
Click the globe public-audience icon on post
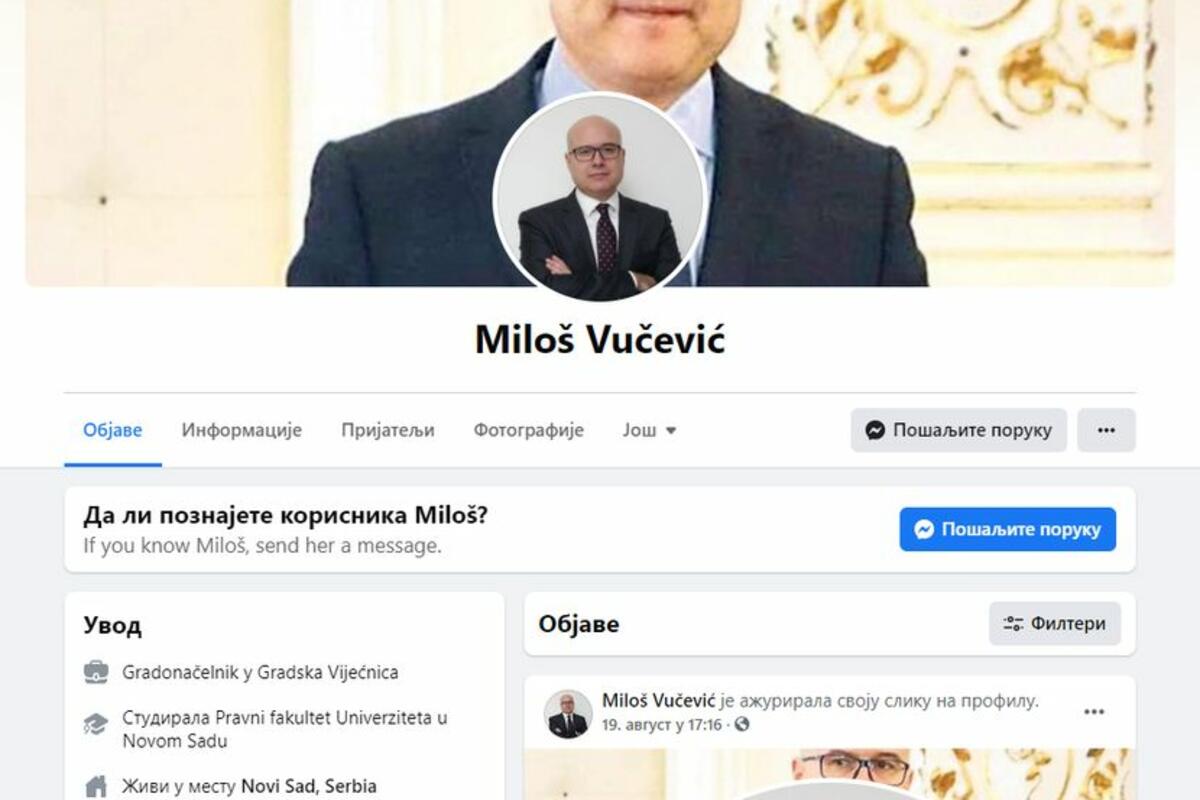tap(741, 724)
